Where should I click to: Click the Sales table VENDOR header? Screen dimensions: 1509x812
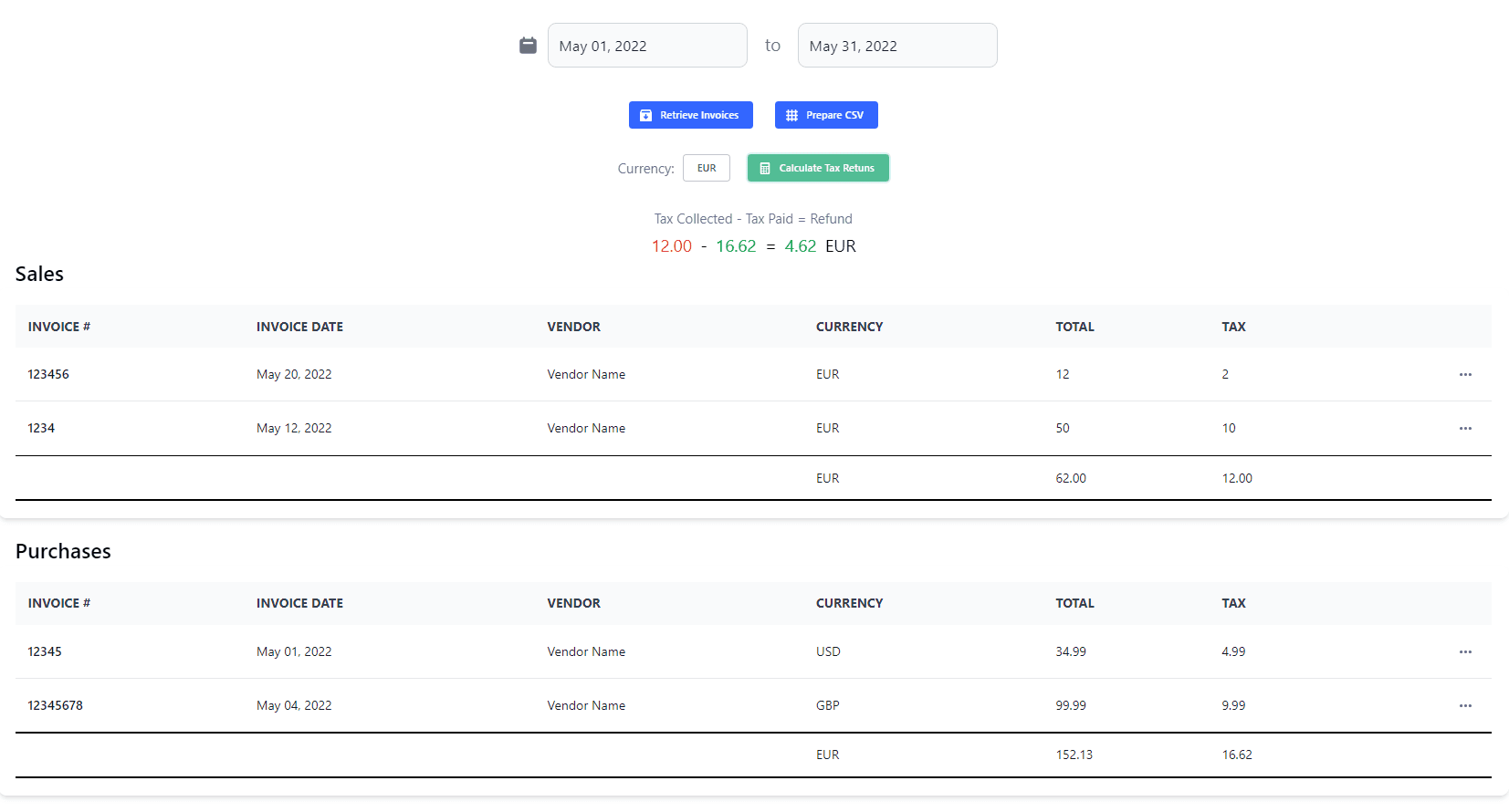[573, 327]
